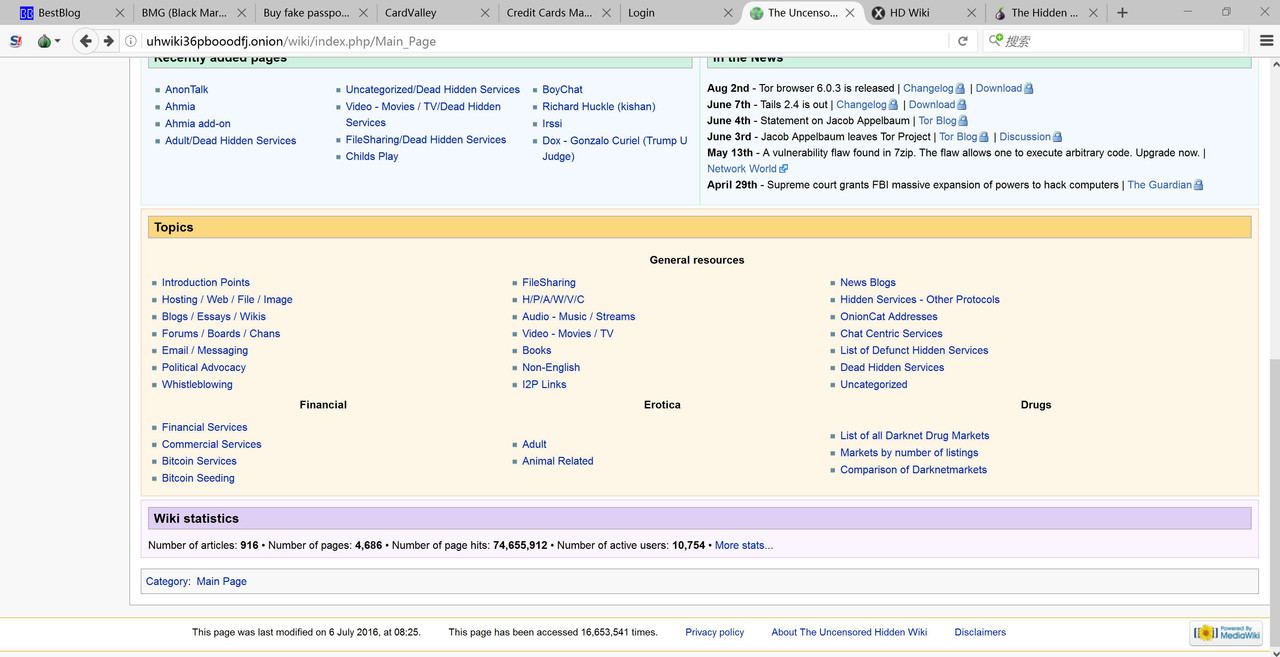Open the Introduction Points link

click(x=206, y=283)
